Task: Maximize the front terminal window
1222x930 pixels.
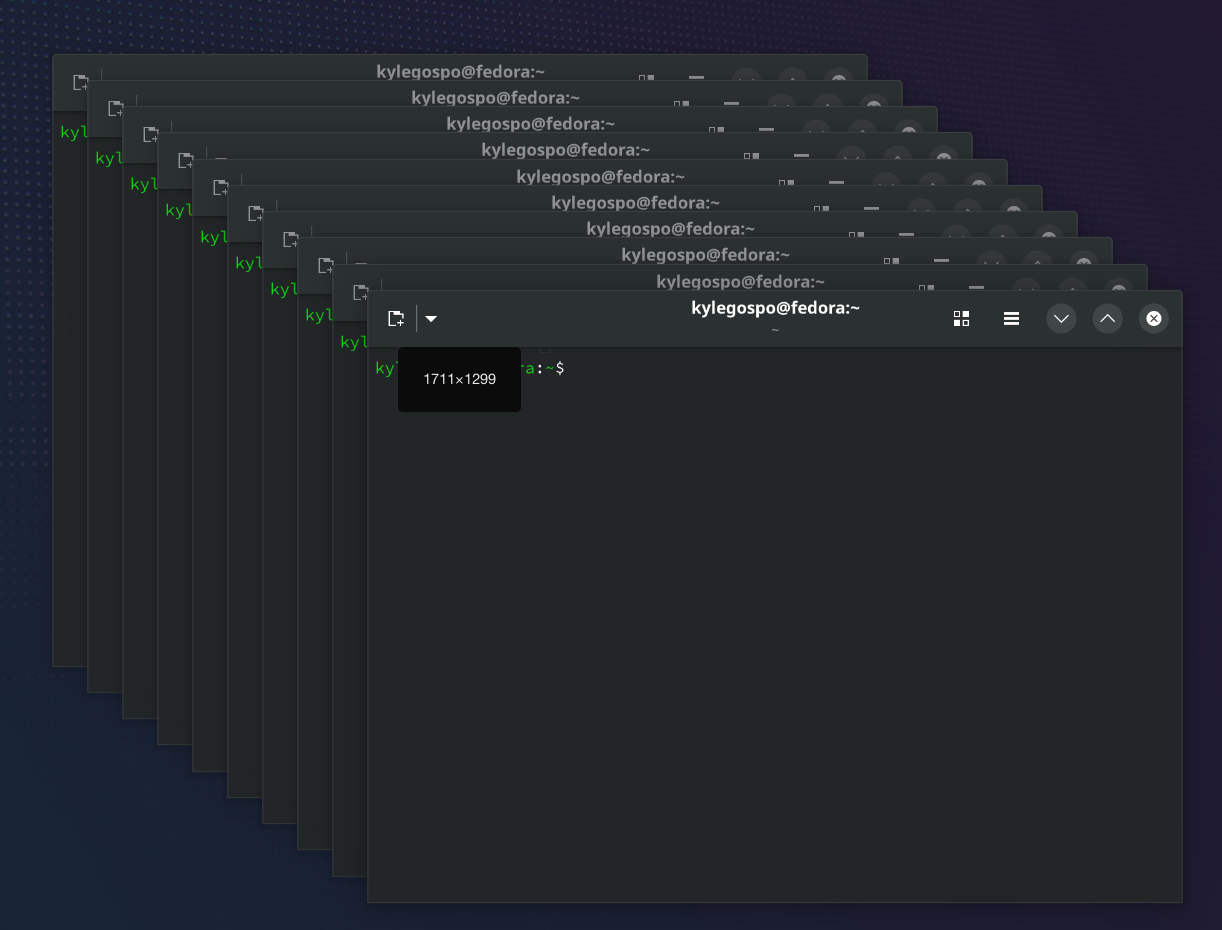Action: (x=1107, y=319)
